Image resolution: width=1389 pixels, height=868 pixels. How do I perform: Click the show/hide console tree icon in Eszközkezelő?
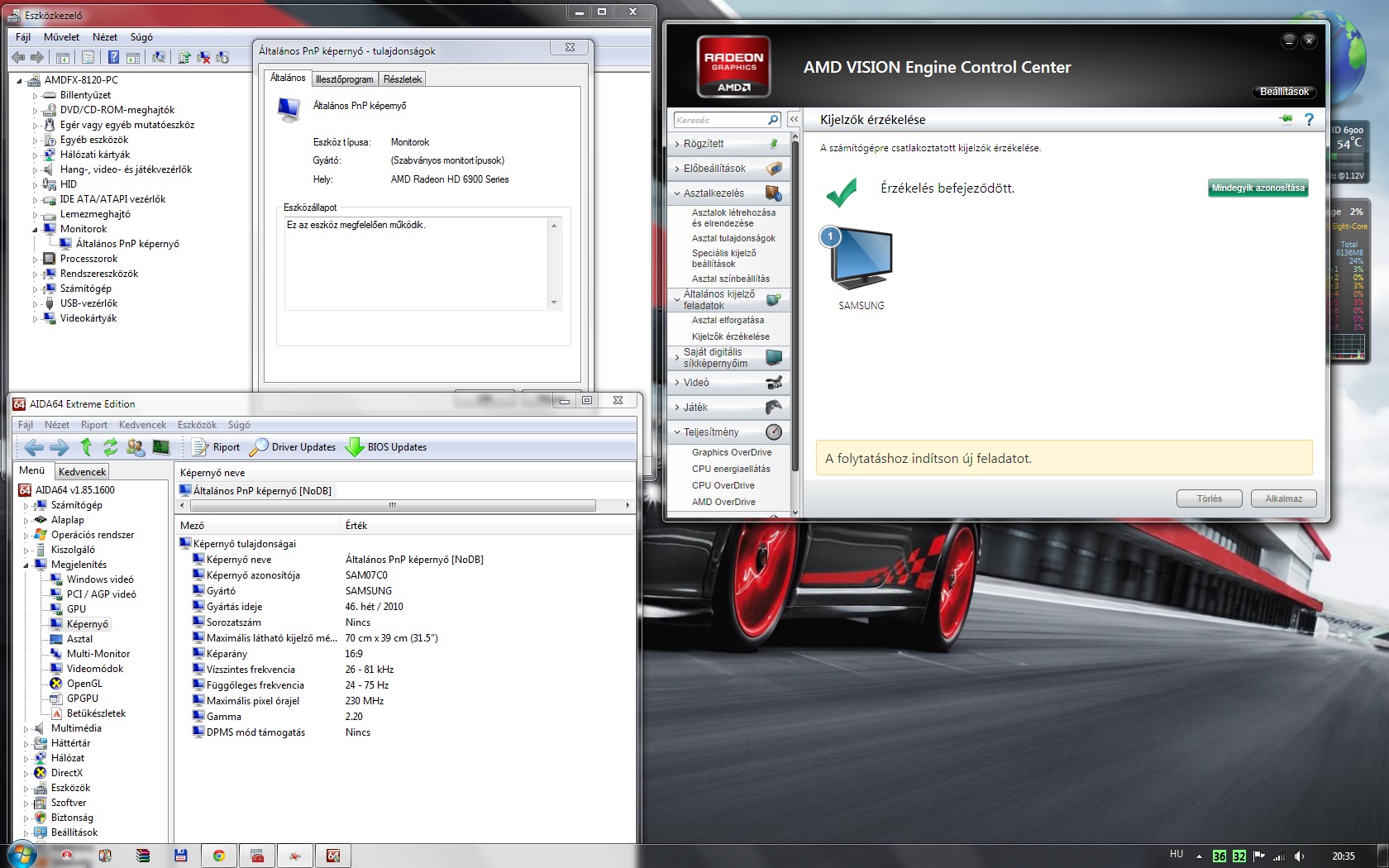(x=62, y=58)
